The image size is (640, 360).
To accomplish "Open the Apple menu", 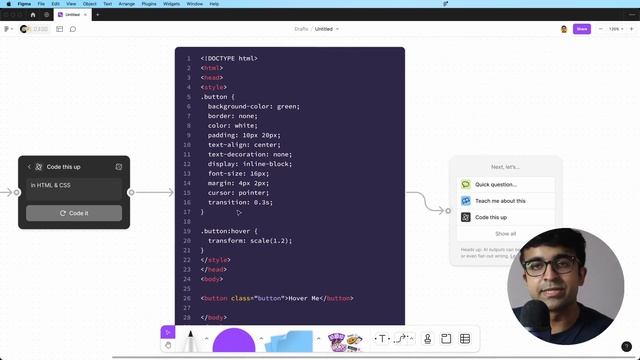I will click(9, 4).
